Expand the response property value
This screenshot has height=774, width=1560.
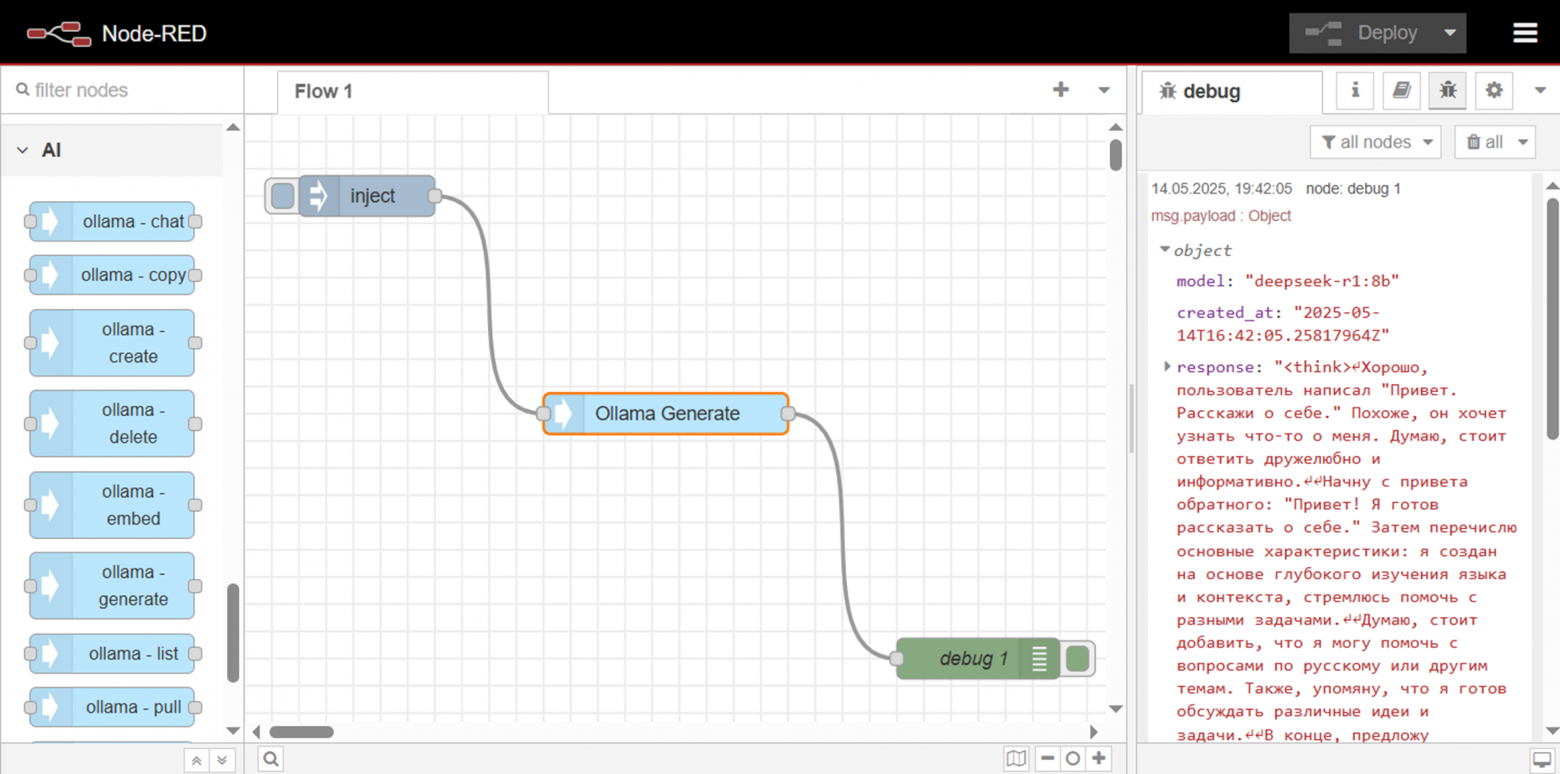[1168, 367]
